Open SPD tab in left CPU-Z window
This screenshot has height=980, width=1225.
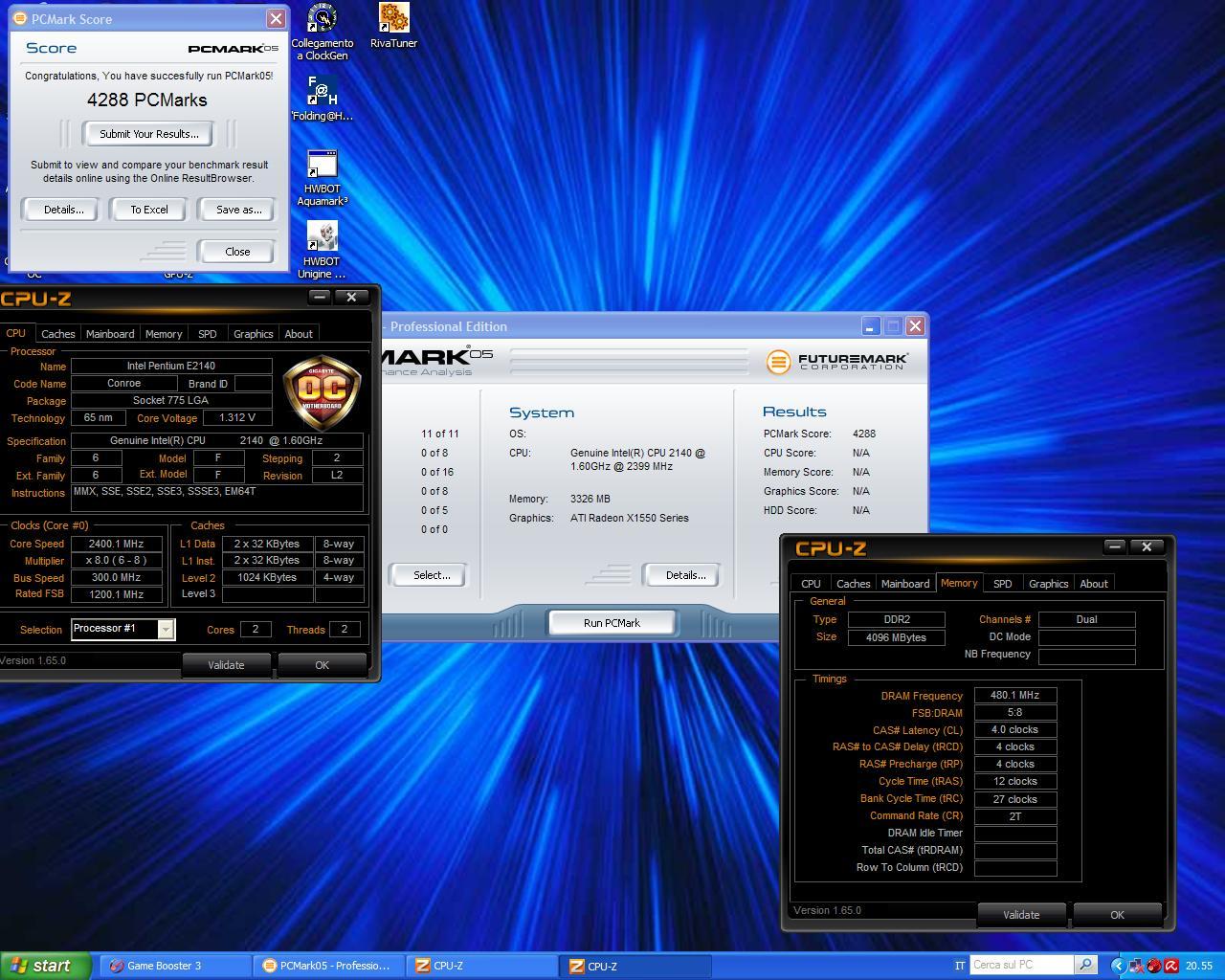click(x=207, y=334)
